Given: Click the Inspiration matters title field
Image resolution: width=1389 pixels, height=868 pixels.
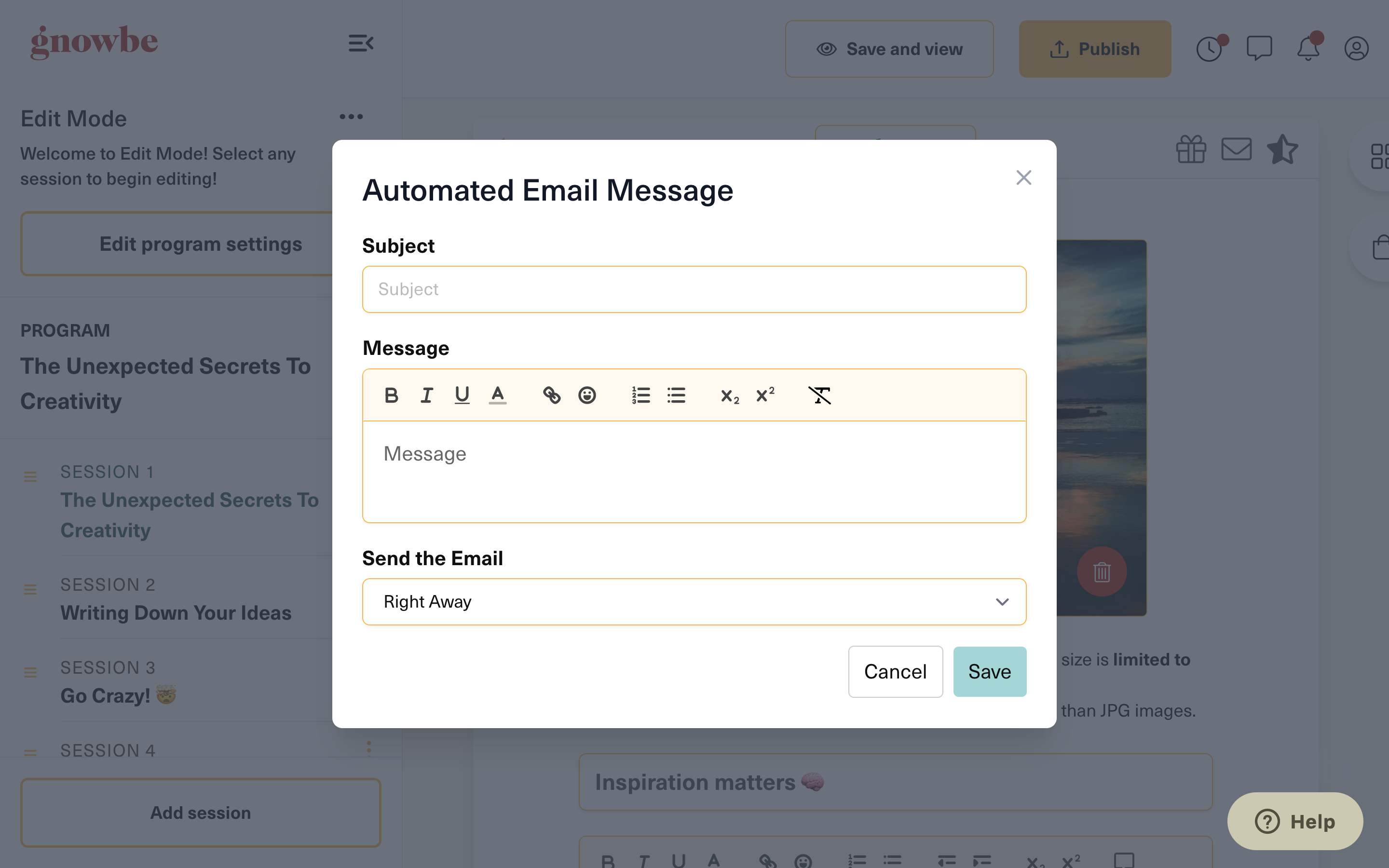Looking at the screenshot, I should coord(896,783).
